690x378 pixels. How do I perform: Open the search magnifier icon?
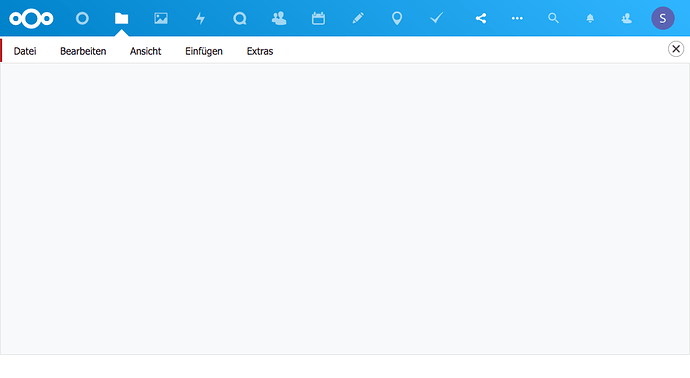pyautogui.click(x=553, y=18)
